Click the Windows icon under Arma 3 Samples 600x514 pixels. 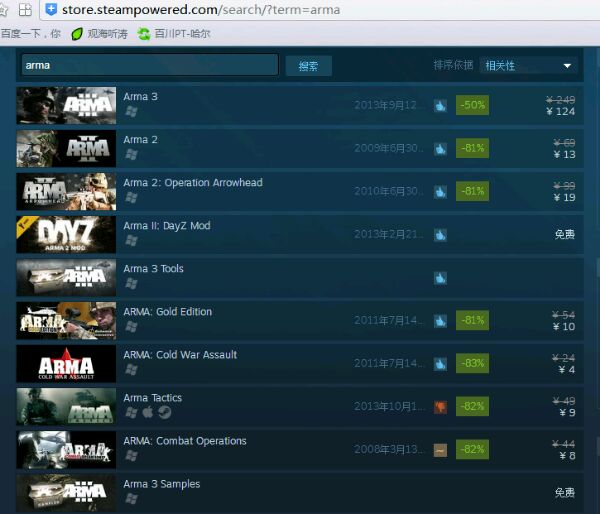(131, 498)
